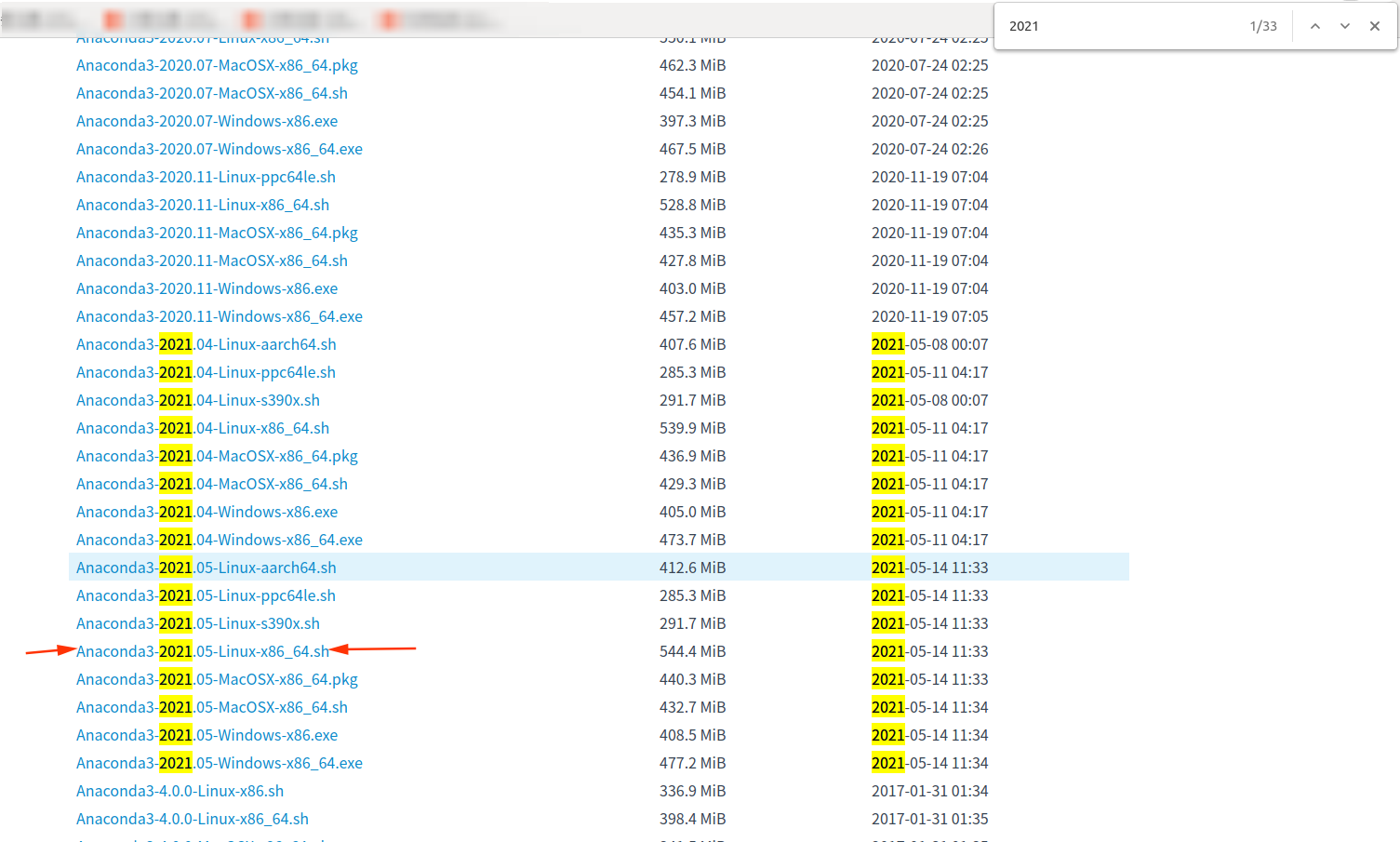Click the 1/33 match counter
The image size is (1400, 842).
(1263, 26)
